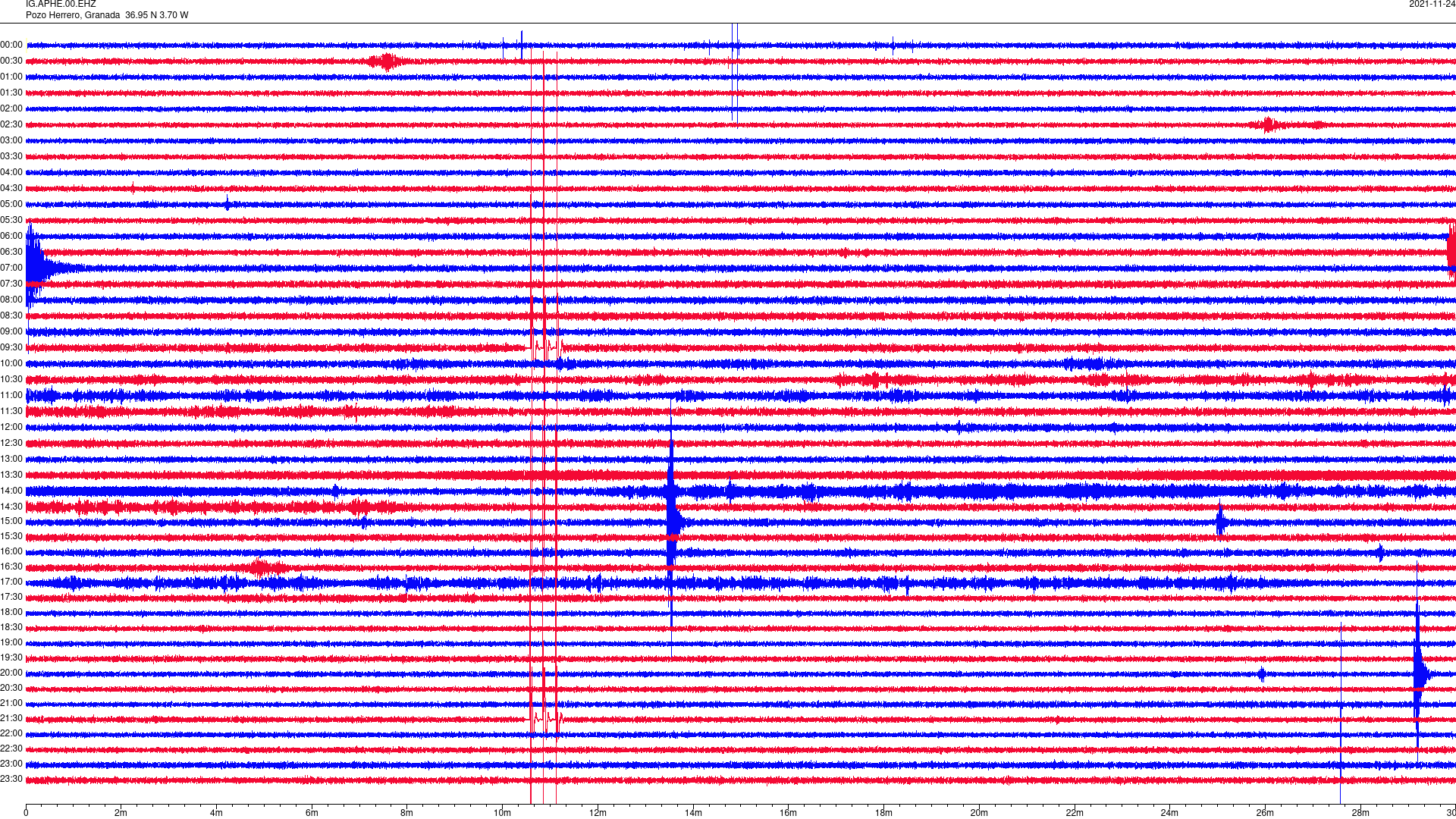Screen dimensions: 1456x819
Task: Click the 6m tick on time axis
Action: (x=312, y=813)
